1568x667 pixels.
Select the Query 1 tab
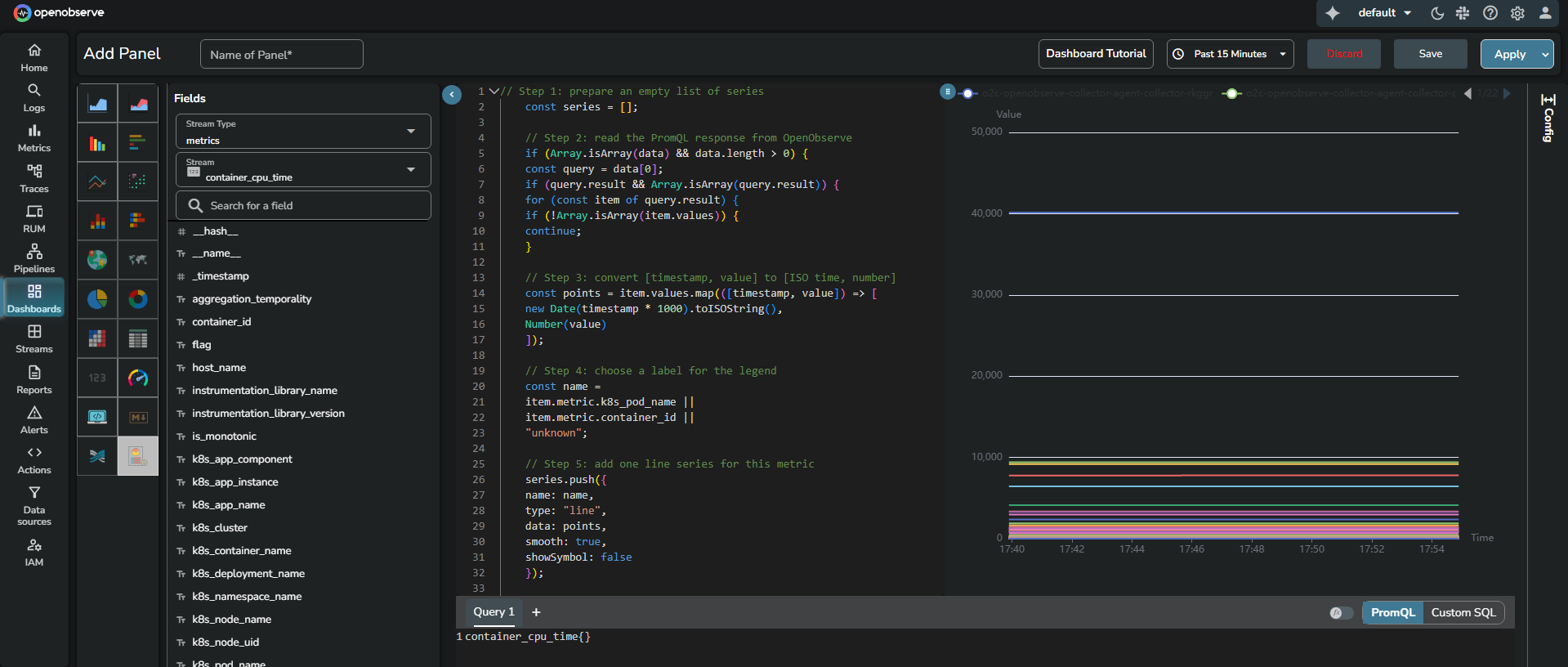tap(494, 612)
